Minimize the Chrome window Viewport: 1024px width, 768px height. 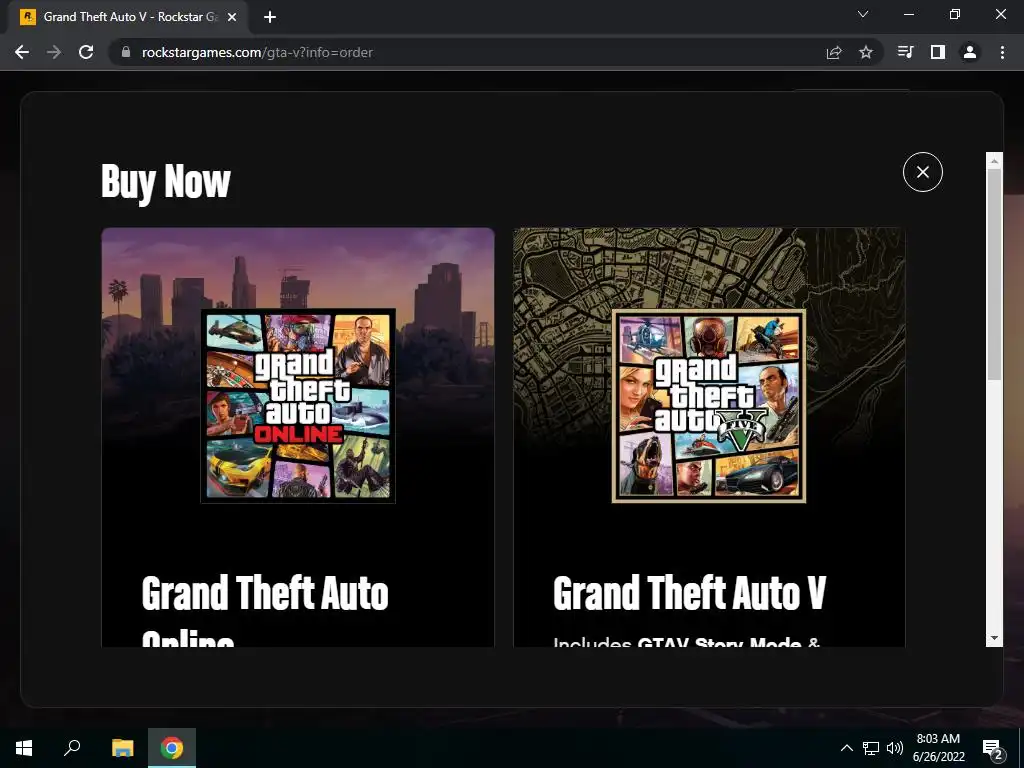908,14
